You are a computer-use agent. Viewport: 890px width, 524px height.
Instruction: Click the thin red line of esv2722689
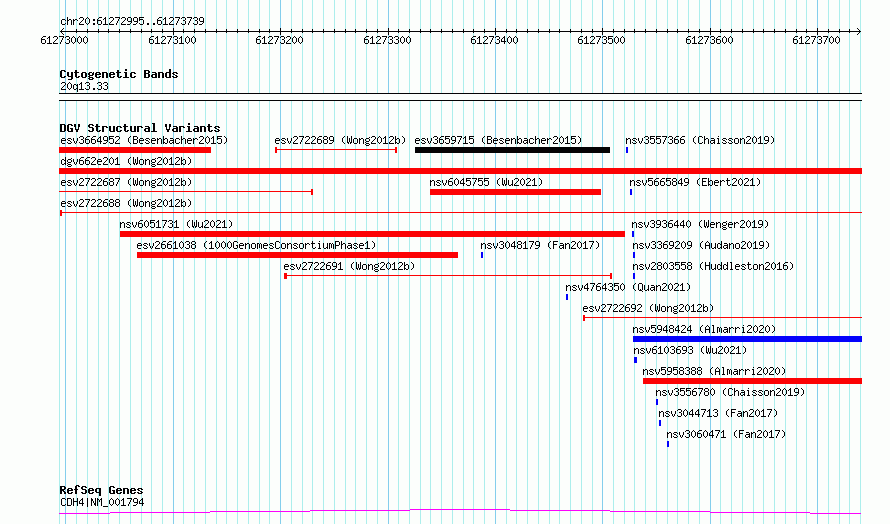tap(336, 150)
